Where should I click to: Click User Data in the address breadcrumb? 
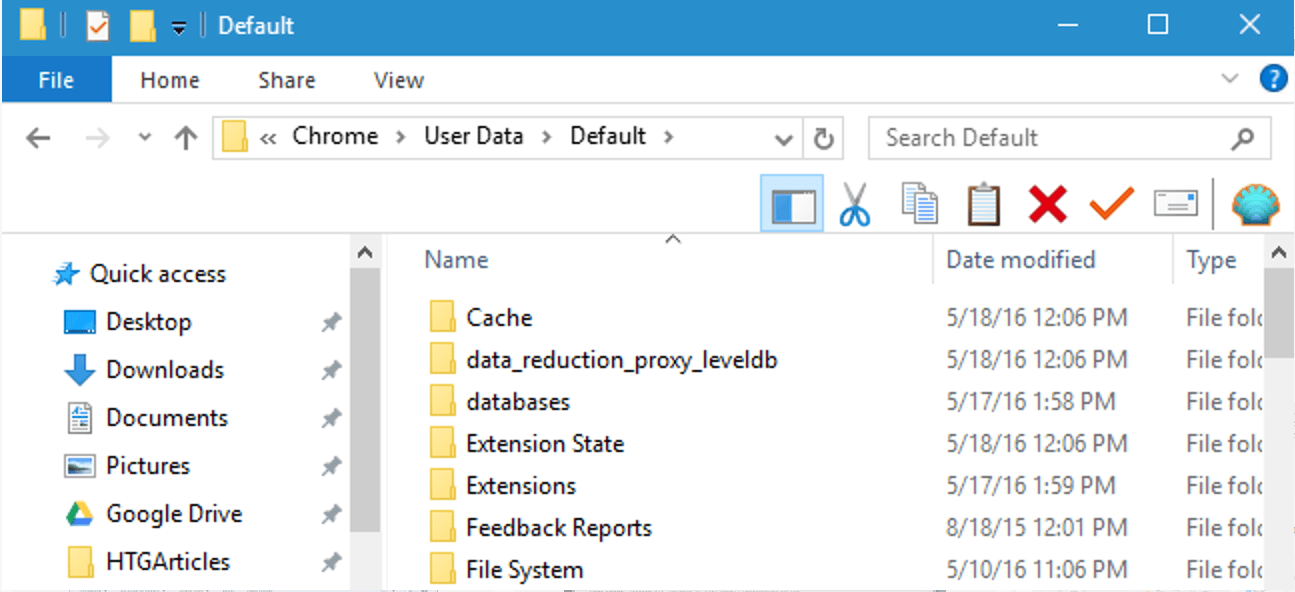[x=473, y=137]
